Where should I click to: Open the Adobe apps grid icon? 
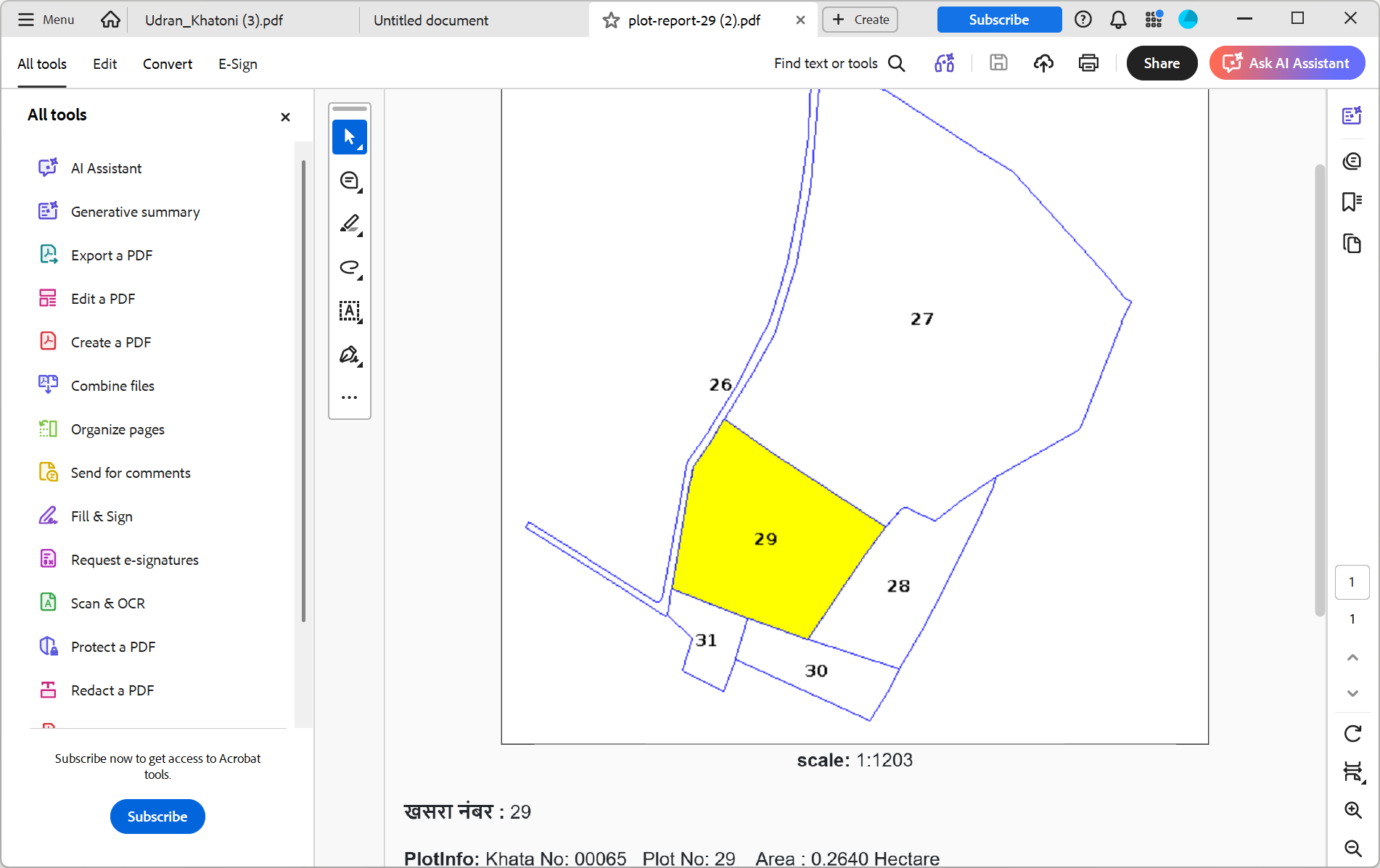click(1154, 20)
